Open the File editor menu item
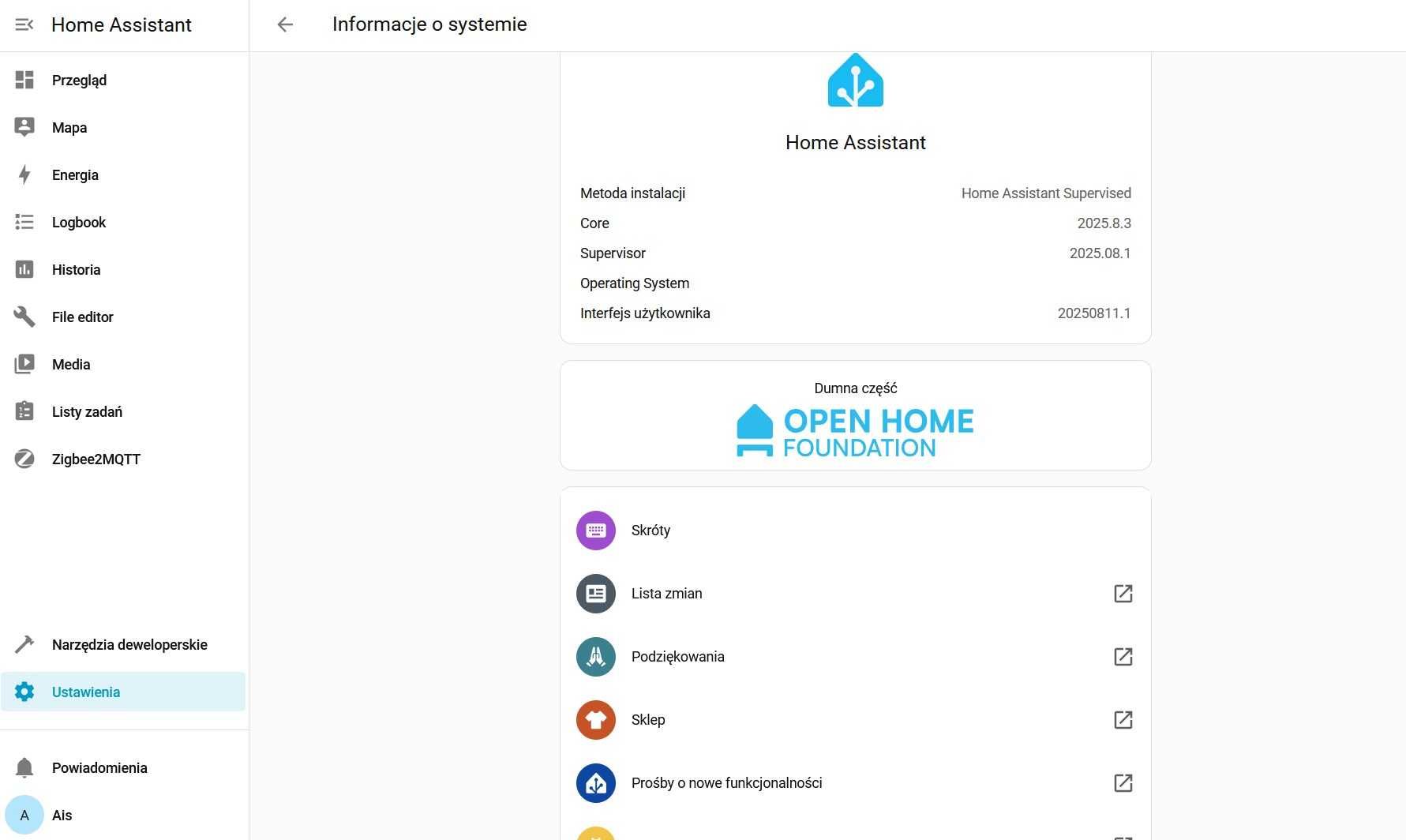 [x=123, y=317]
